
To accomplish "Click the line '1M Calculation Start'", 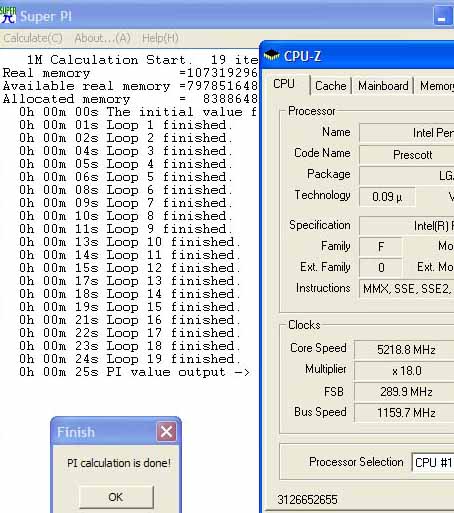I will click(142, 60).
